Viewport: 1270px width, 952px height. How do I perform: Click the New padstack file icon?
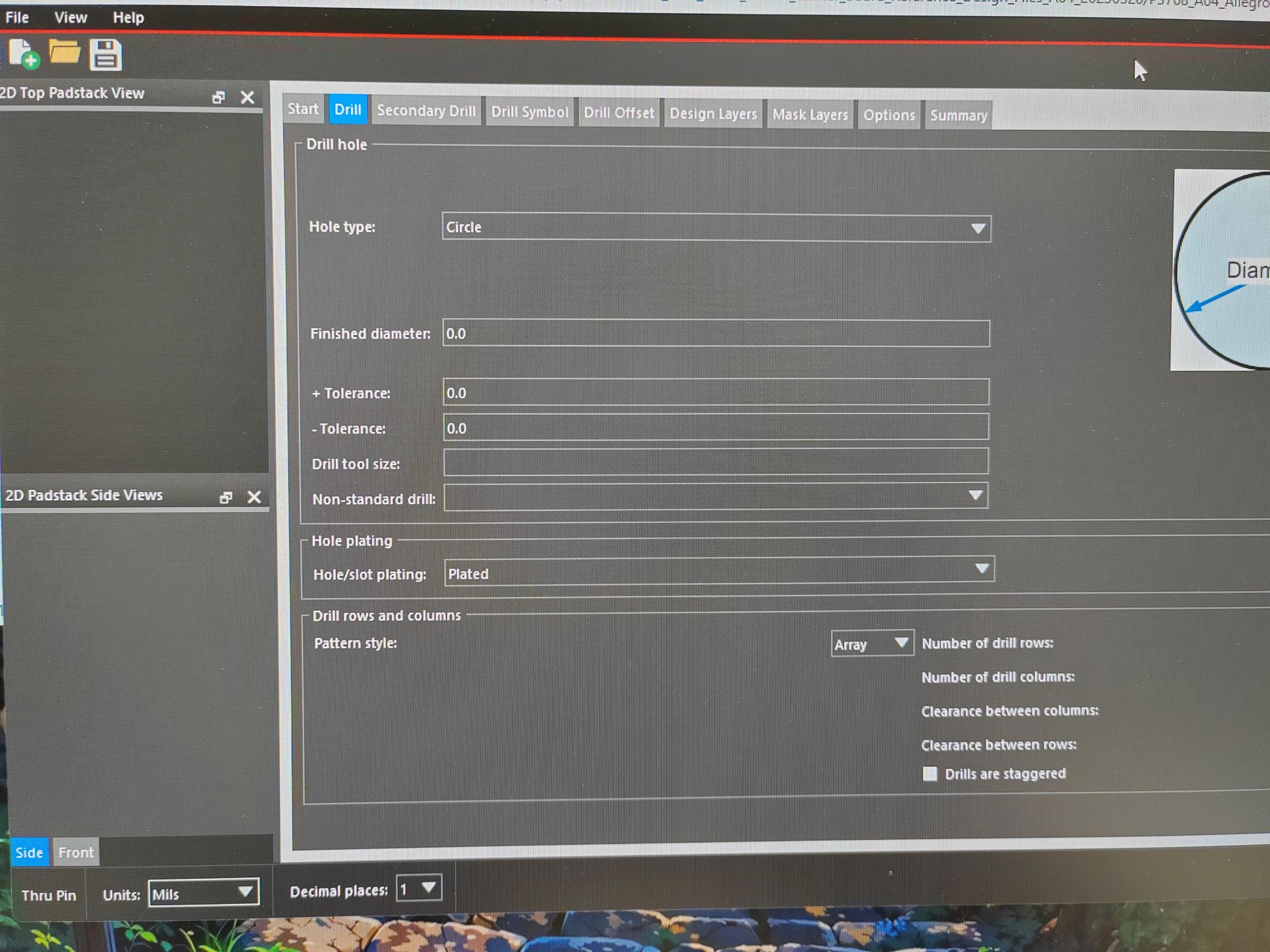coord(23,55)
